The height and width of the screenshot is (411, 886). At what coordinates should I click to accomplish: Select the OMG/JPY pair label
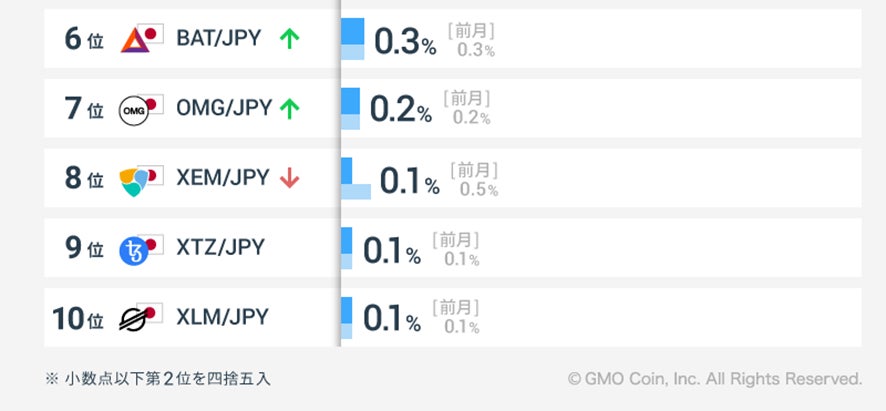[223, 108]
